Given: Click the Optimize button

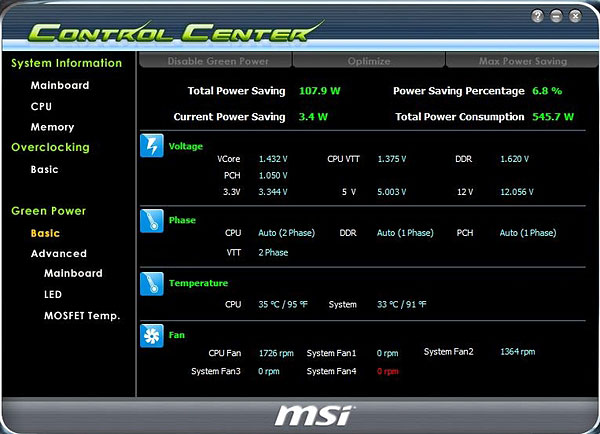Looking at the screenshot, I should pyautogui.click(x=369, y=61).
